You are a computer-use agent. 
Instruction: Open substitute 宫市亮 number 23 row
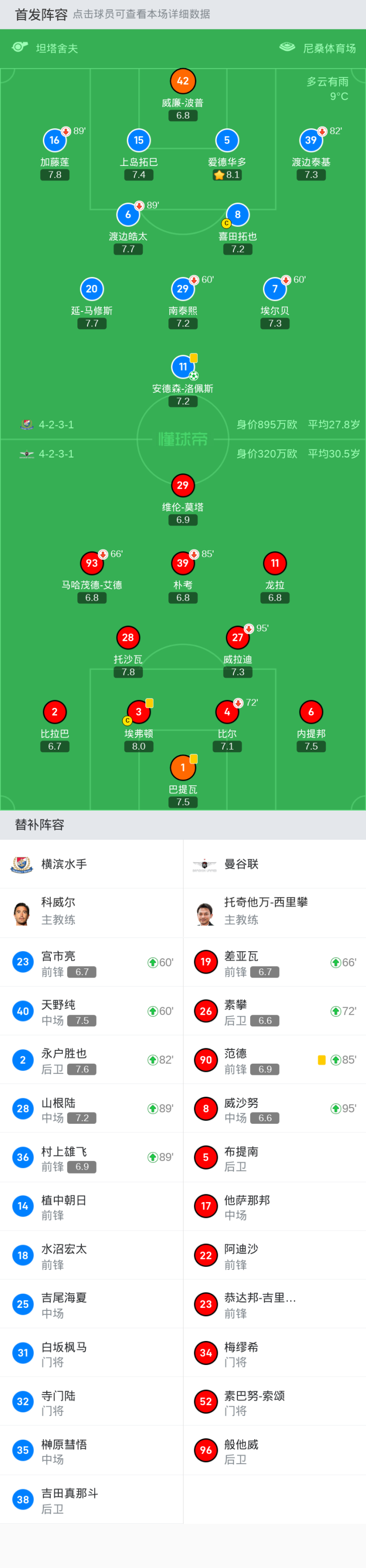click(91, 962)
